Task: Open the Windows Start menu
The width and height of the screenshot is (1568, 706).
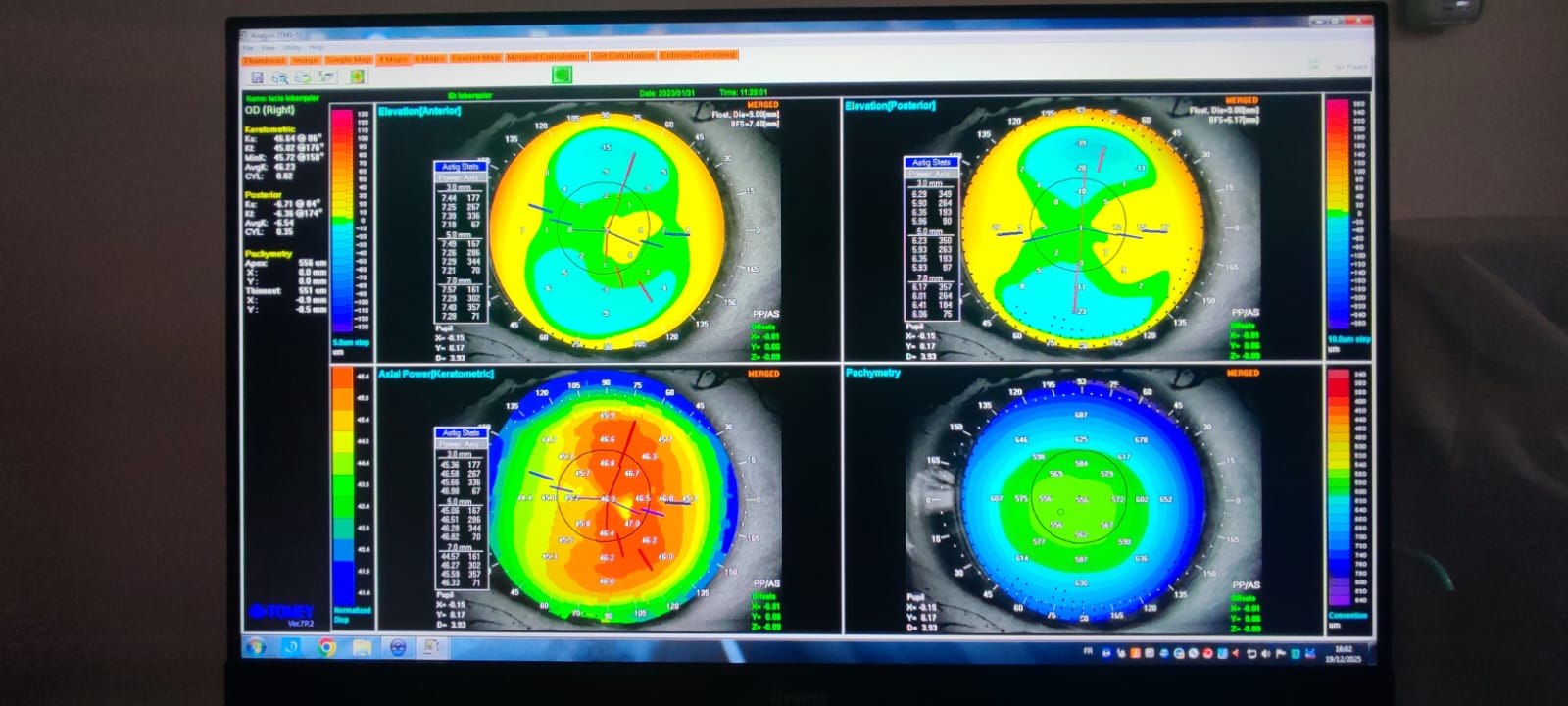Action: tap(256, 647)
